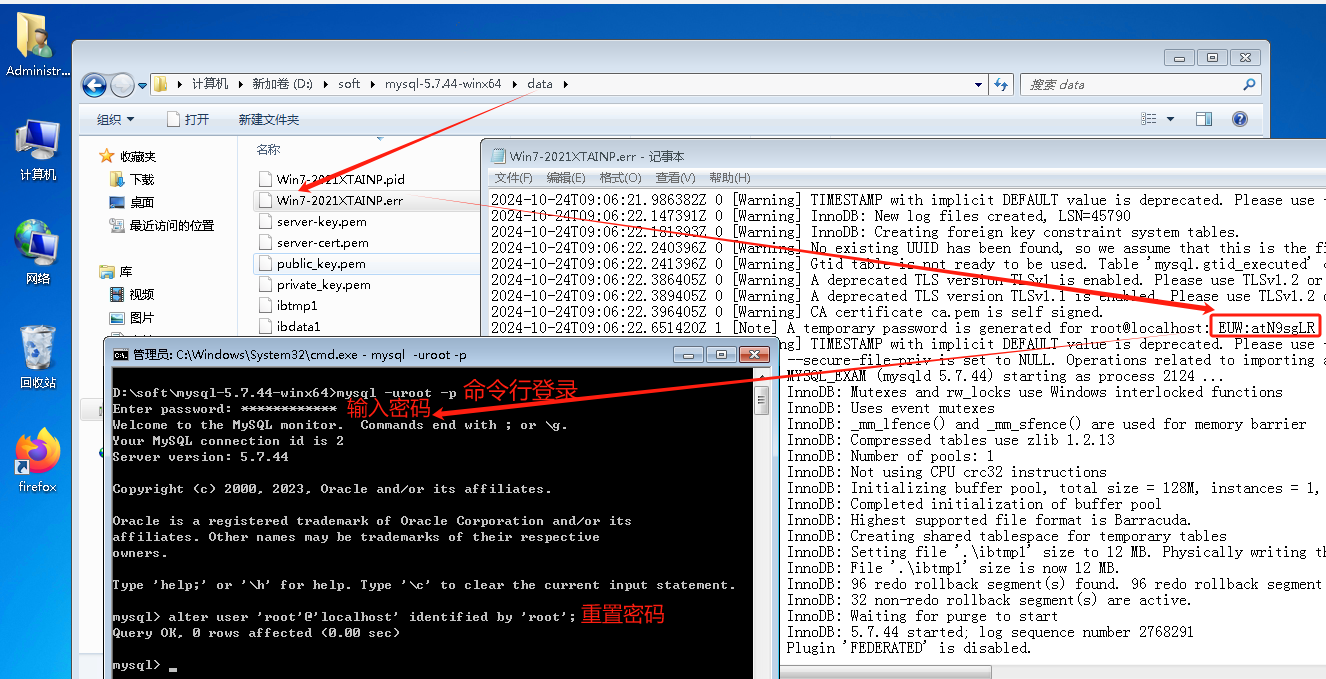Select the Win7-2021XTAINP.err file

point(338,200)
